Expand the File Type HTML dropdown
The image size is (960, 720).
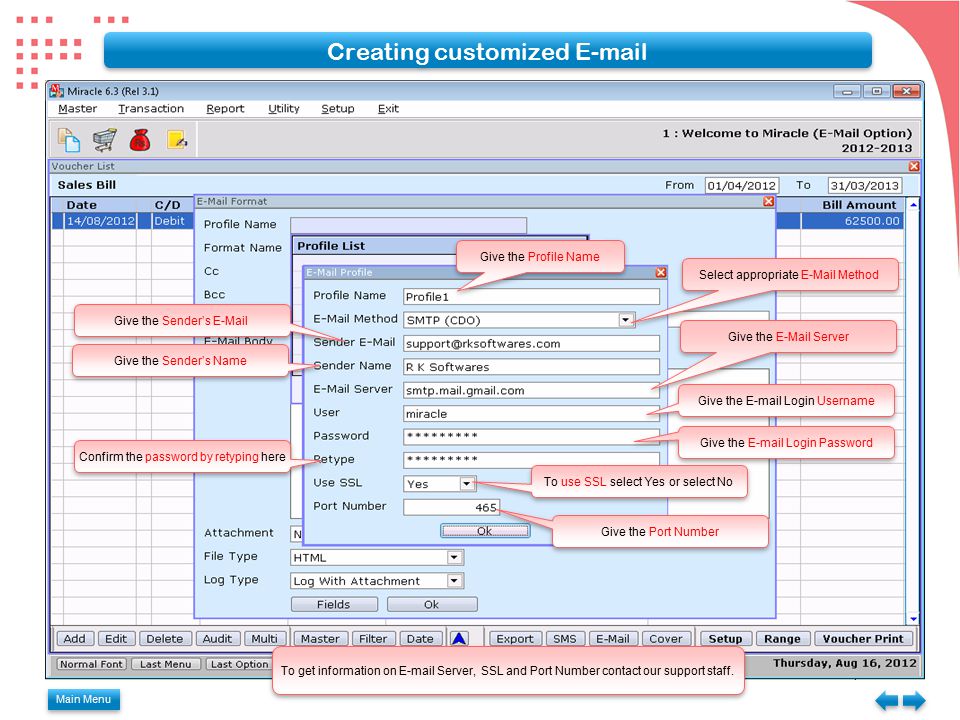pyautogui.click(x=454, y=557)
